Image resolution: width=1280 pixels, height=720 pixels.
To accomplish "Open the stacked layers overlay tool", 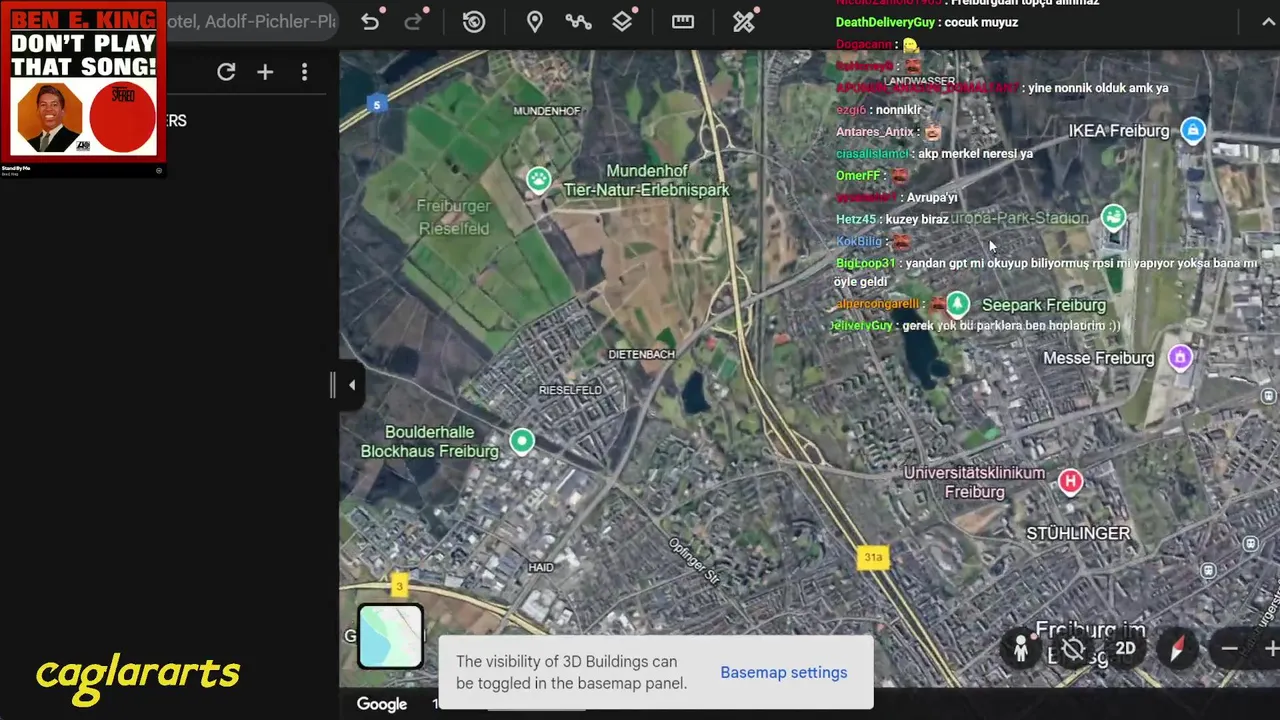I will coord(622,22).
